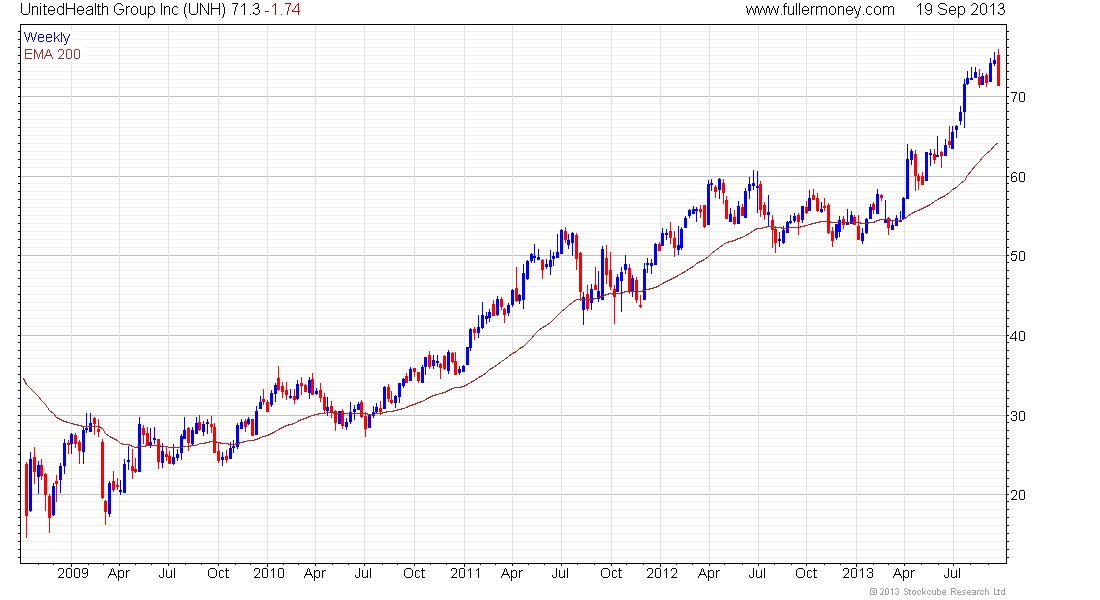The width and height of the screenshot is (1100, 600).
Task: Click the 70 price axis label
Action: coord(1017,97)
